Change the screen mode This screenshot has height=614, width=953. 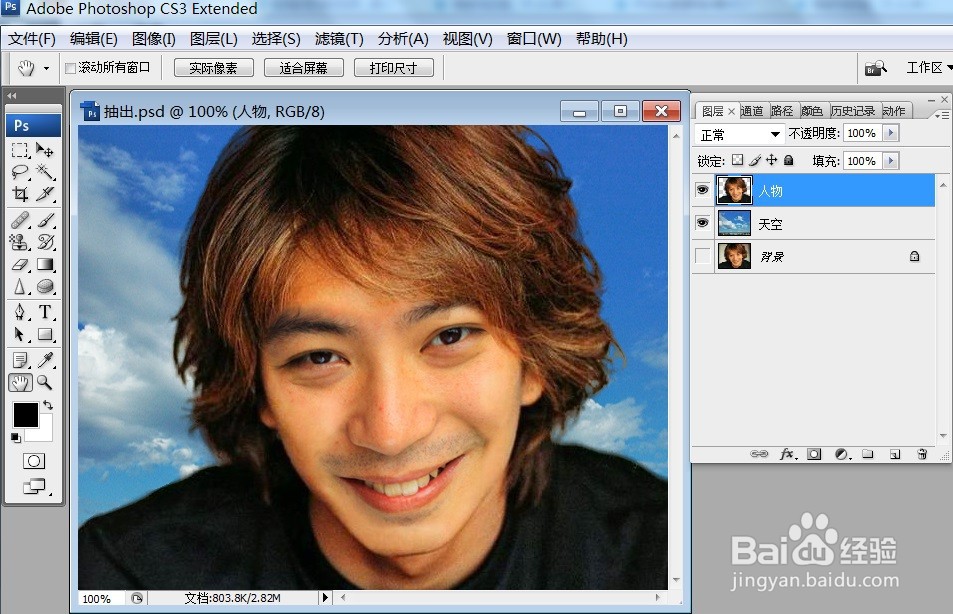(x=33, y=486)
